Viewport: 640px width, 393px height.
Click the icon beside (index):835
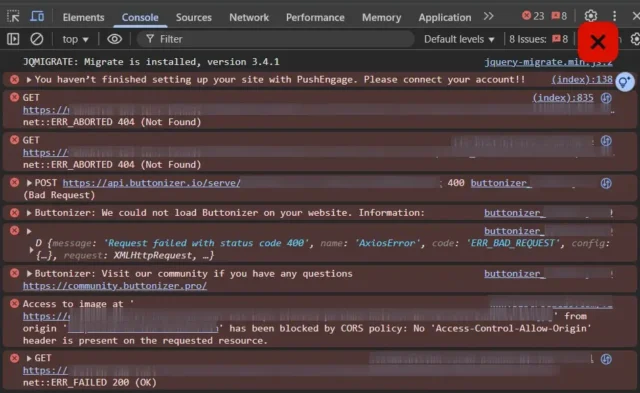click(x=606, y=98)
